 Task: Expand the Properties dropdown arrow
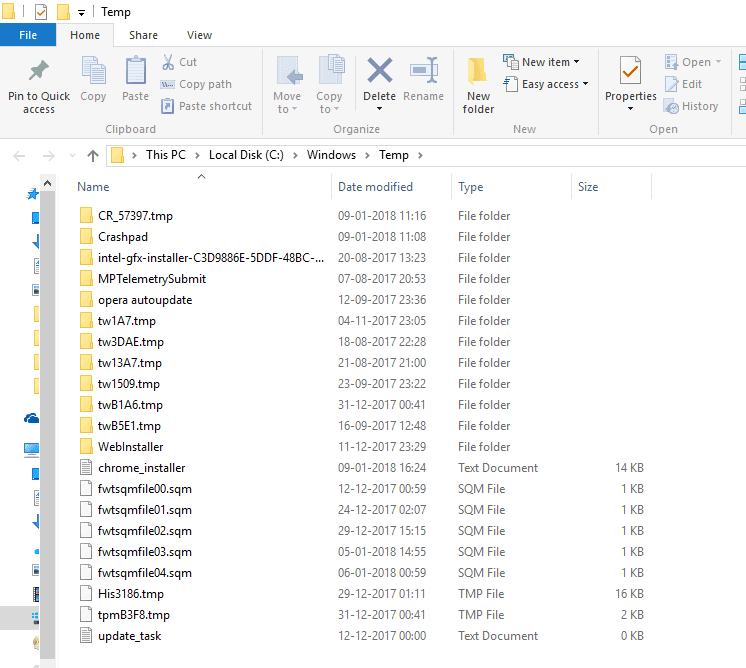point(630,108)
